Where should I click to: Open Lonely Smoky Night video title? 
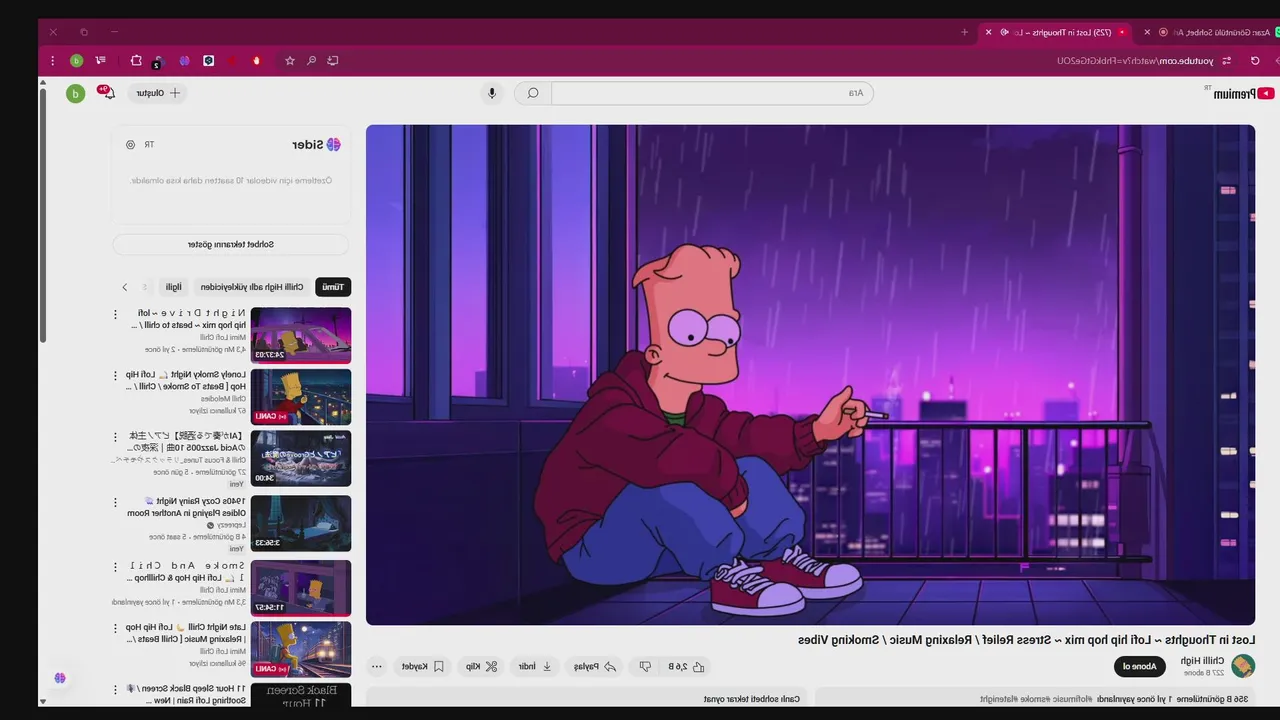[186, 380]
